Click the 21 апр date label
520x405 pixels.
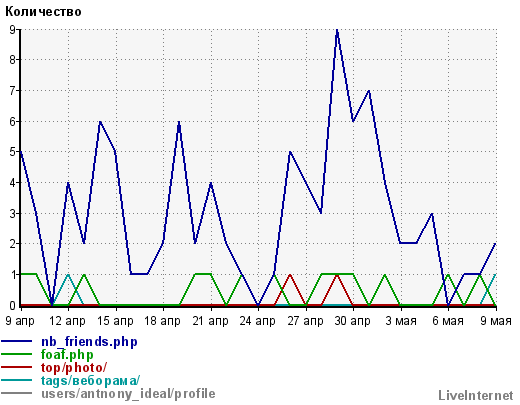[x=210, y=321]
